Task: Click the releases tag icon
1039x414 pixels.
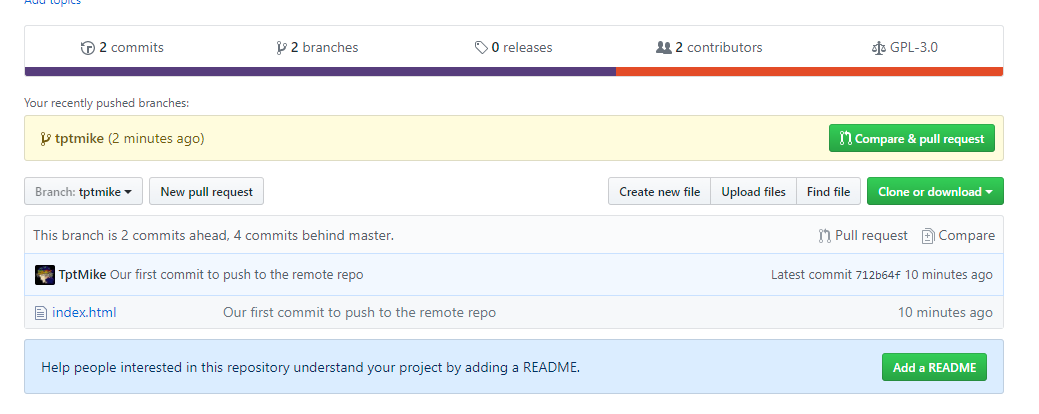Action: click(x=481, y=48)
